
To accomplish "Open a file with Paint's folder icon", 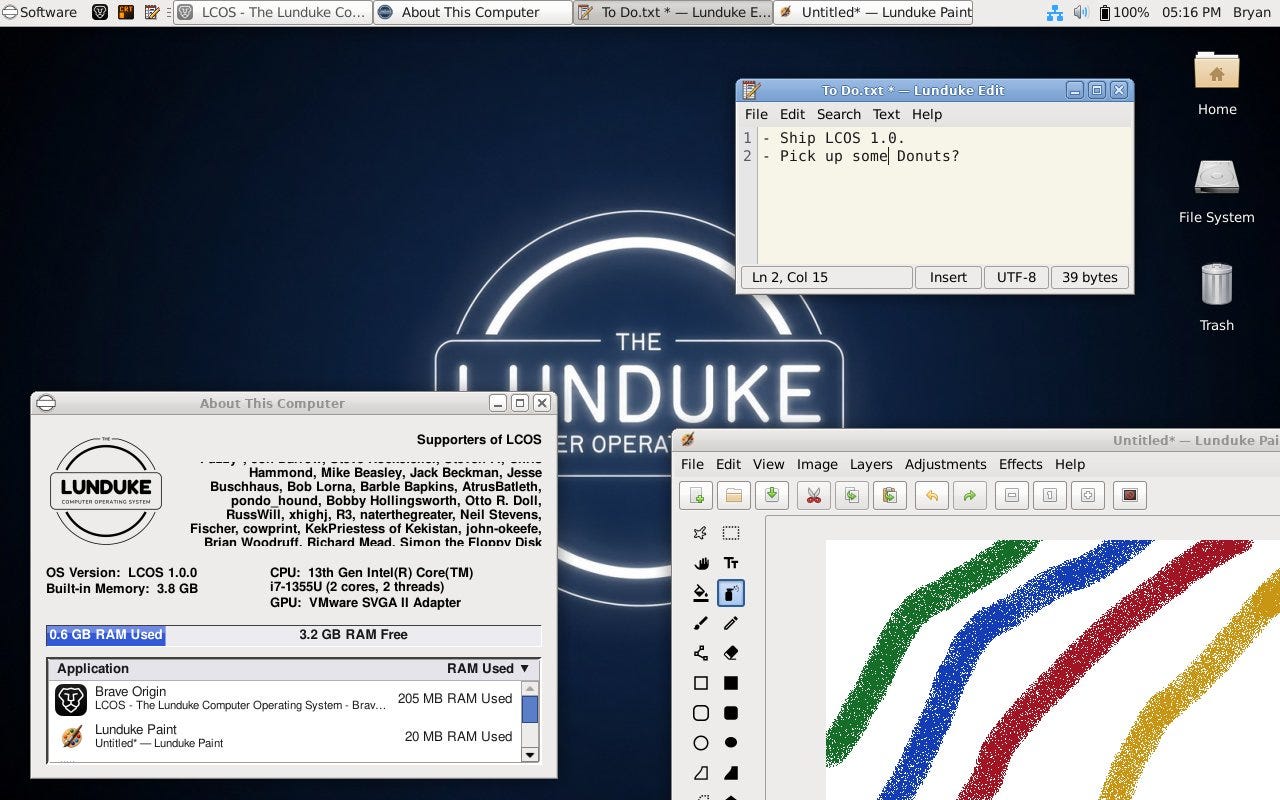I will 733,496.
